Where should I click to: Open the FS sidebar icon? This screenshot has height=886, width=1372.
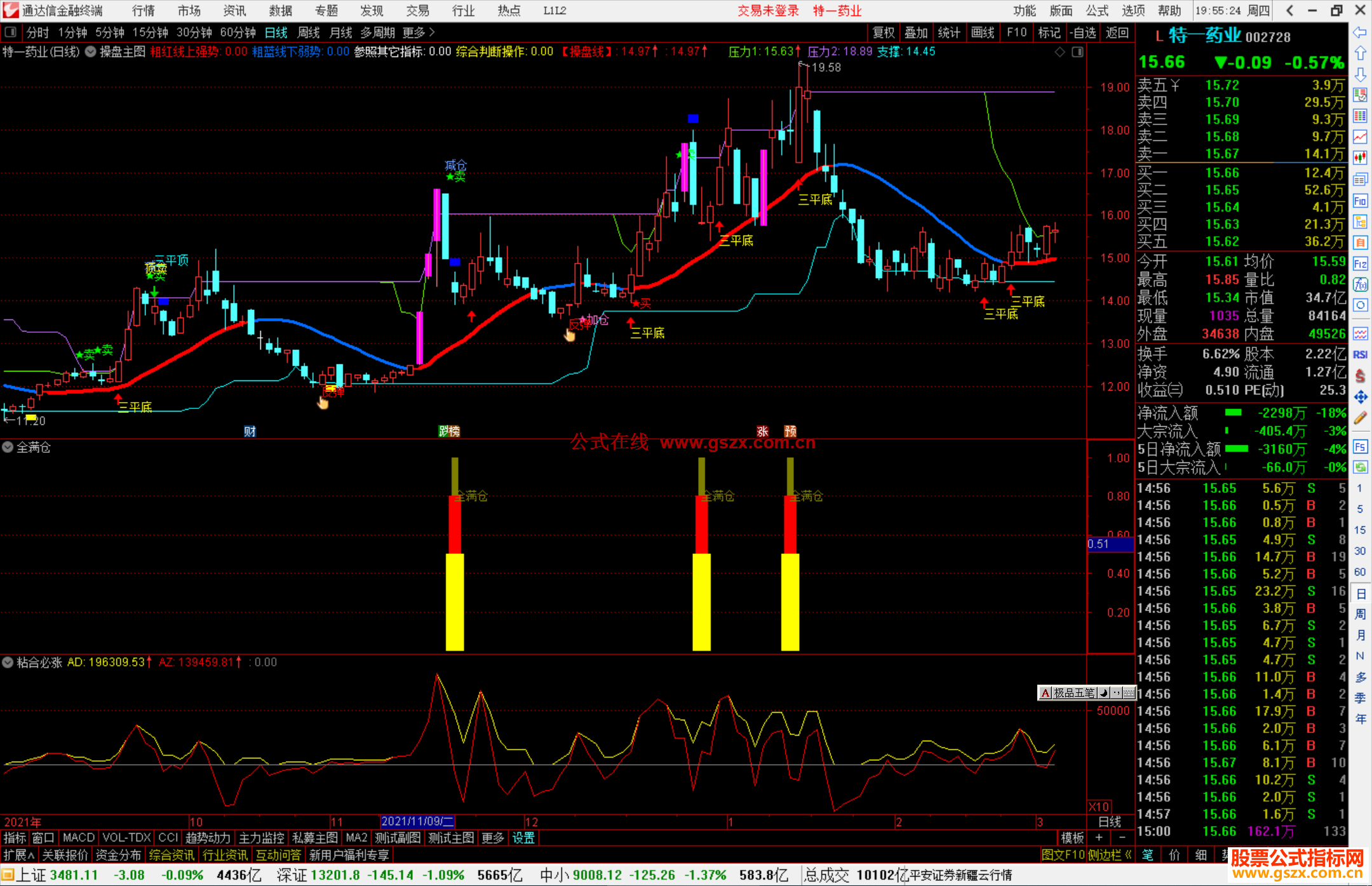(x=1360, y=446)
